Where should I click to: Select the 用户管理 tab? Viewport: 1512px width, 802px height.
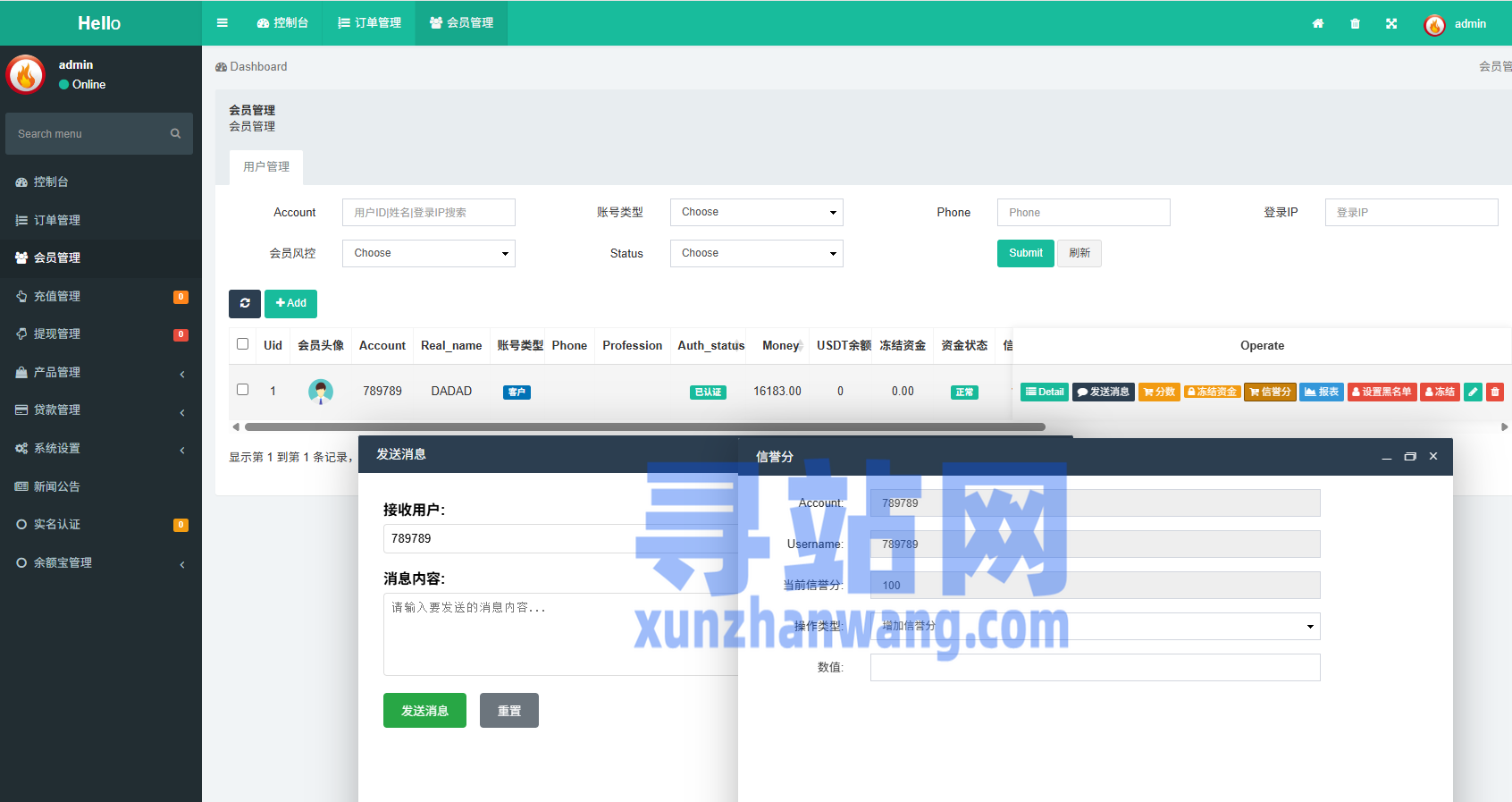(x=266, y=167)
